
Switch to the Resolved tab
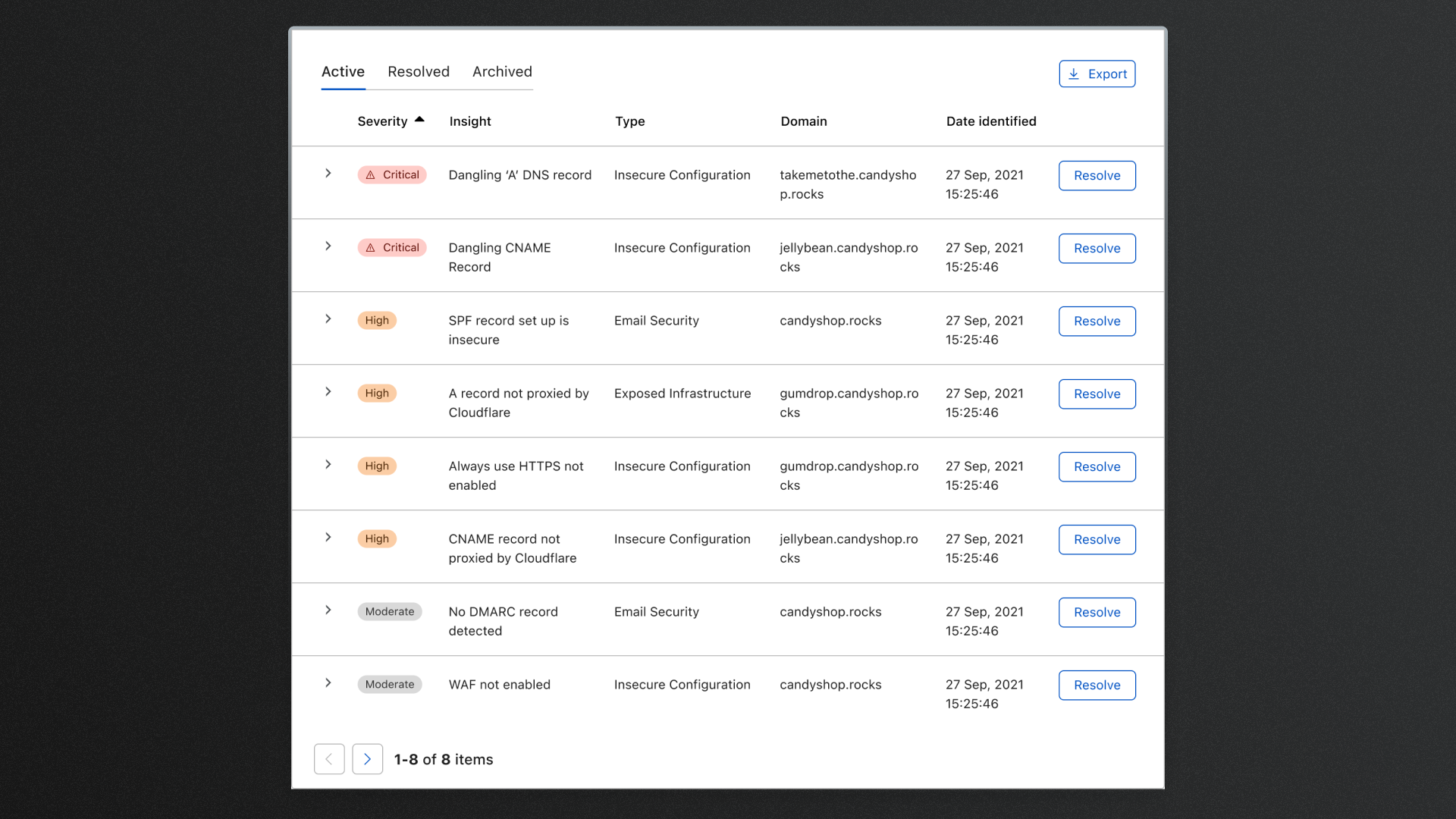coord(419,72)
